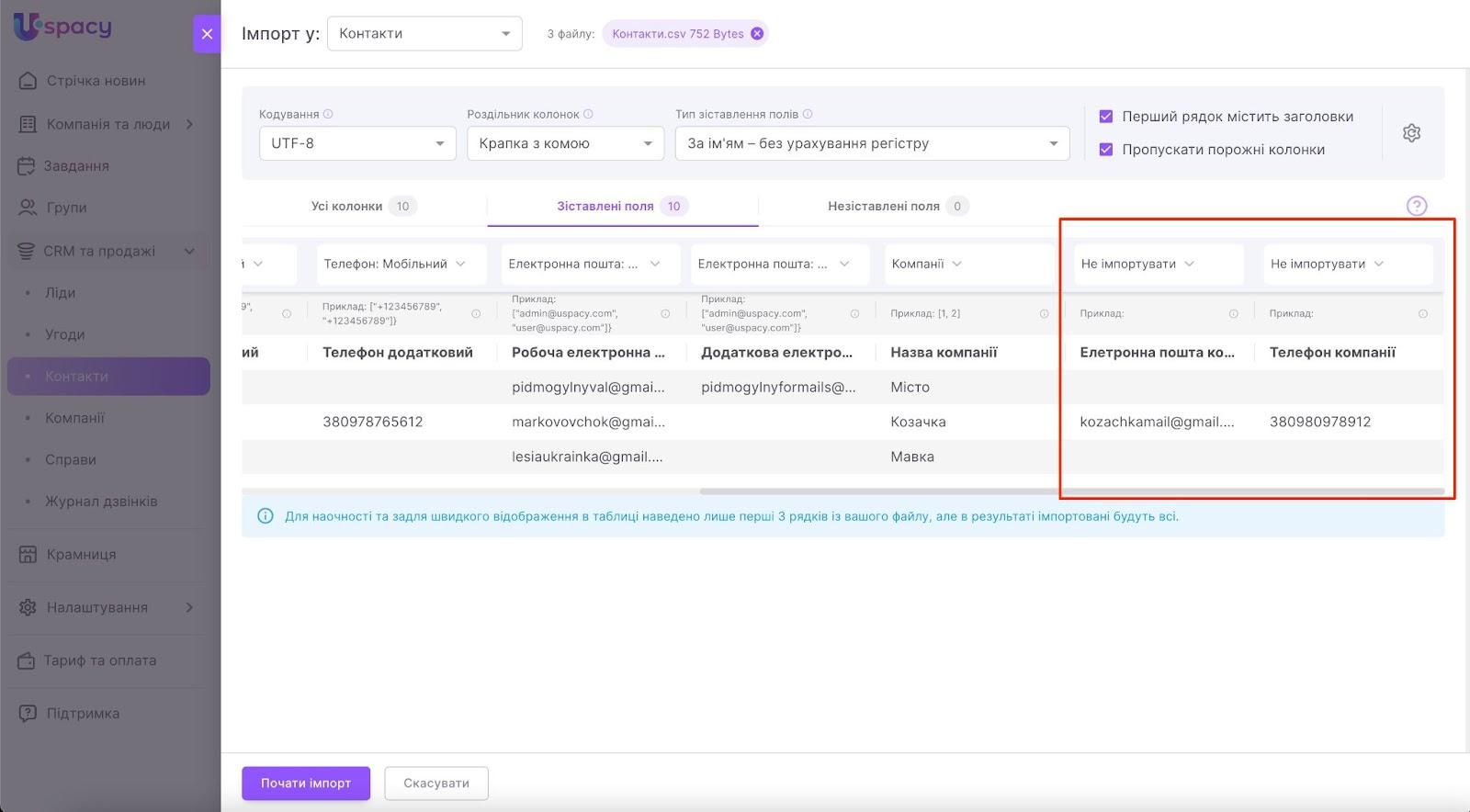Click info icon next to Тип зіставлення полів
The height and width of the screenshot is (812, 1470).
pos(808,114)
